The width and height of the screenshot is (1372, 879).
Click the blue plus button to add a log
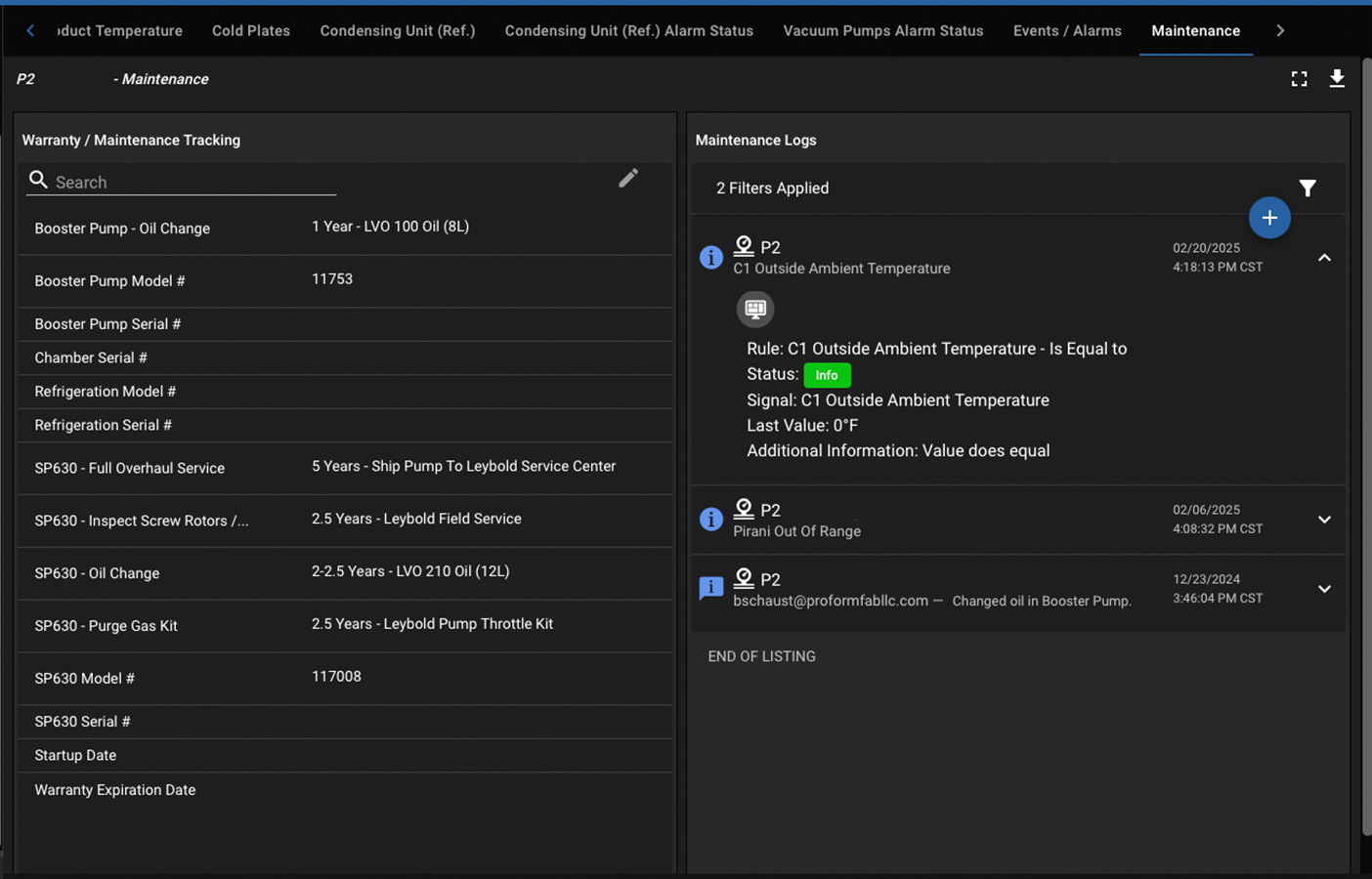(x=1269, y=217)
